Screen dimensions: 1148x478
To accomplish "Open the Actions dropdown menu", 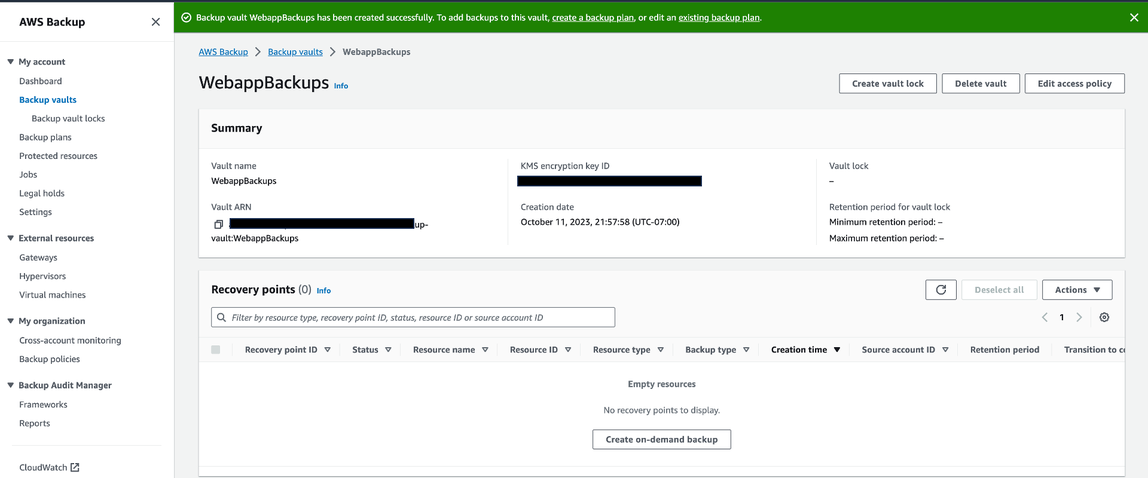I will [1077, 290].
